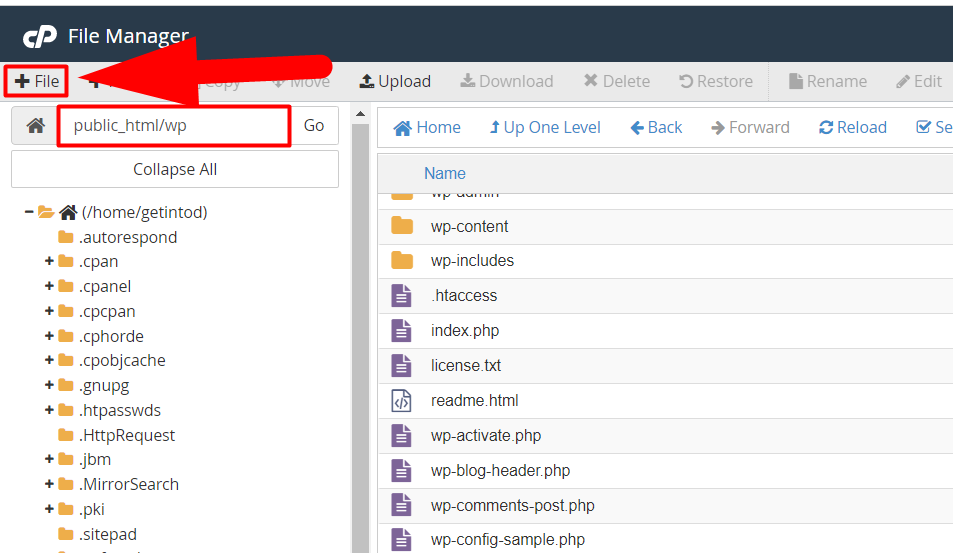Click the Forward navigation link
Viewport: 953px width, 553px height.
click(750, 128)
